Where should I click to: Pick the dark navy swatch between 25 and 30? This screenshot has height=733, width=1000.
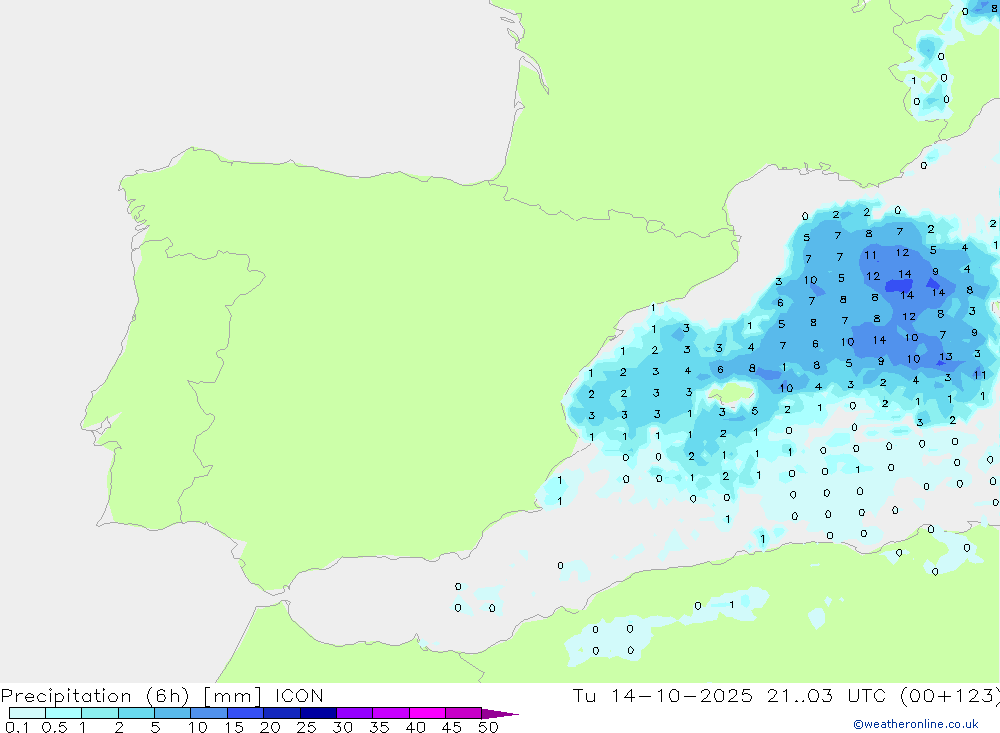[x=318, y=713]
